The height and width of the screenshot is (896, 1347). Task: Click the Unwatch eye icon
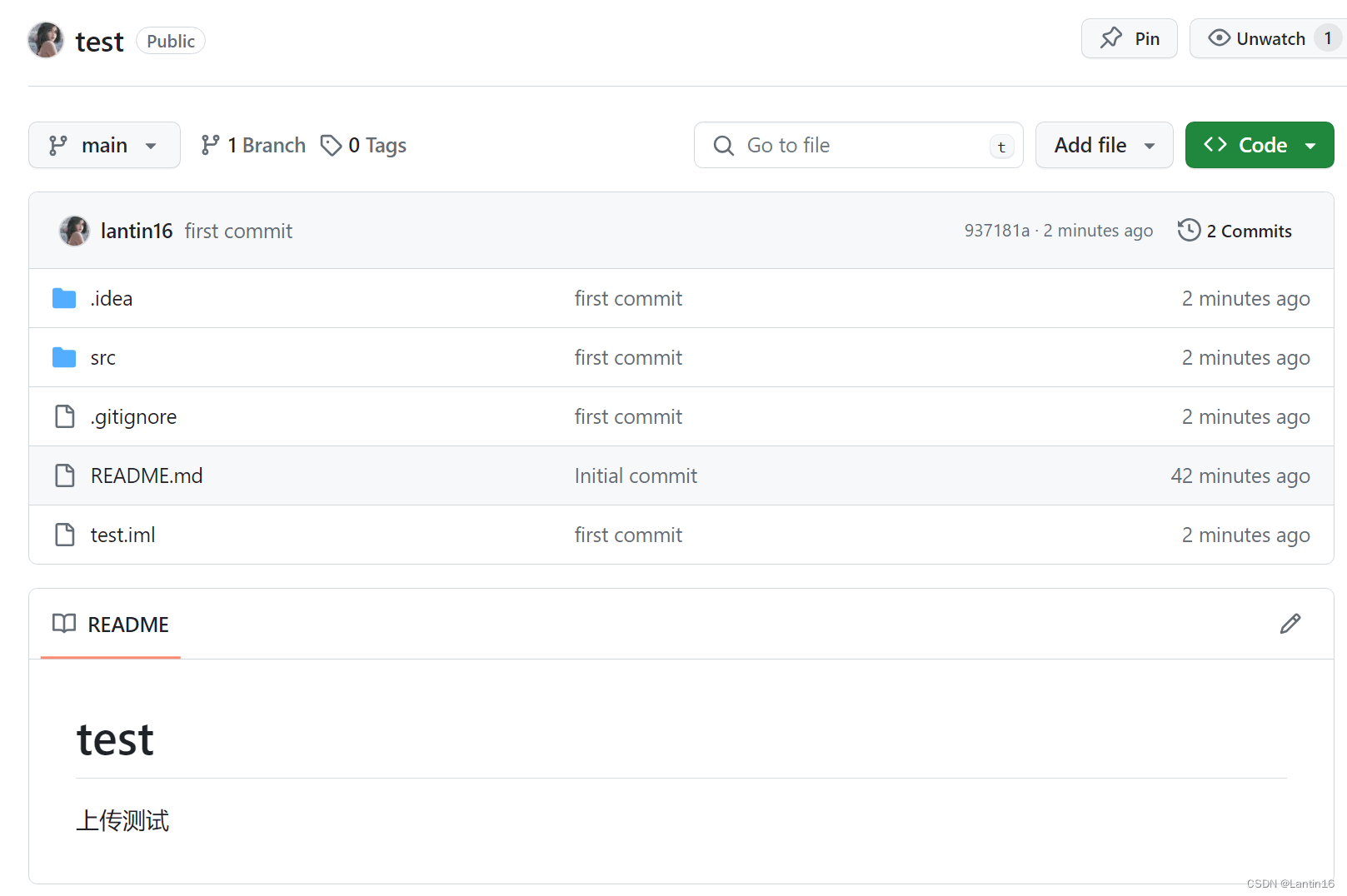1219,38
